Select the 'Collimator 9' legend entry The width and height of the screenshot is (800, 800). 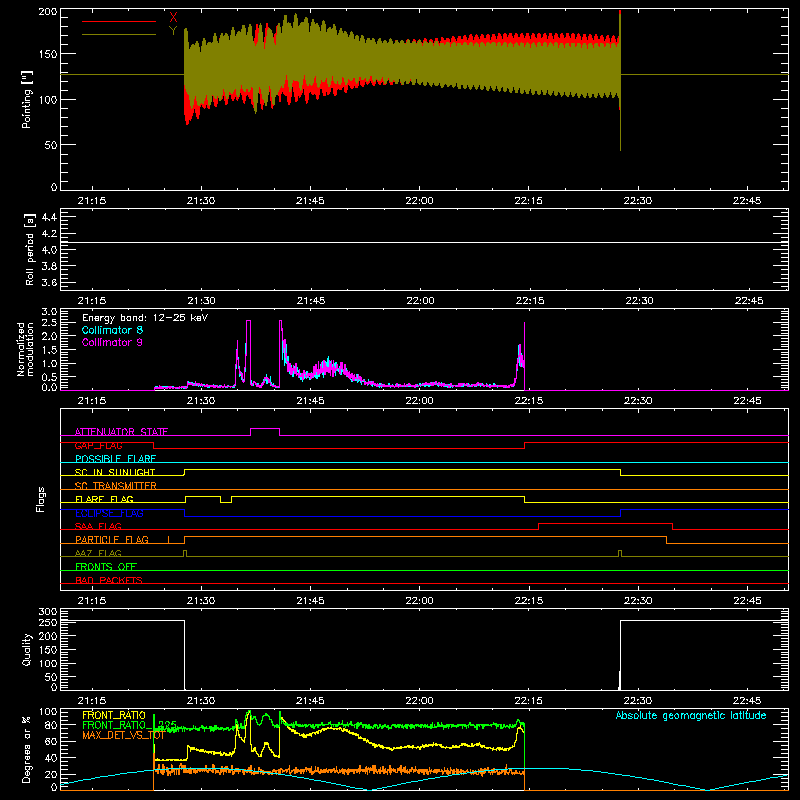(x=112, y=342)
